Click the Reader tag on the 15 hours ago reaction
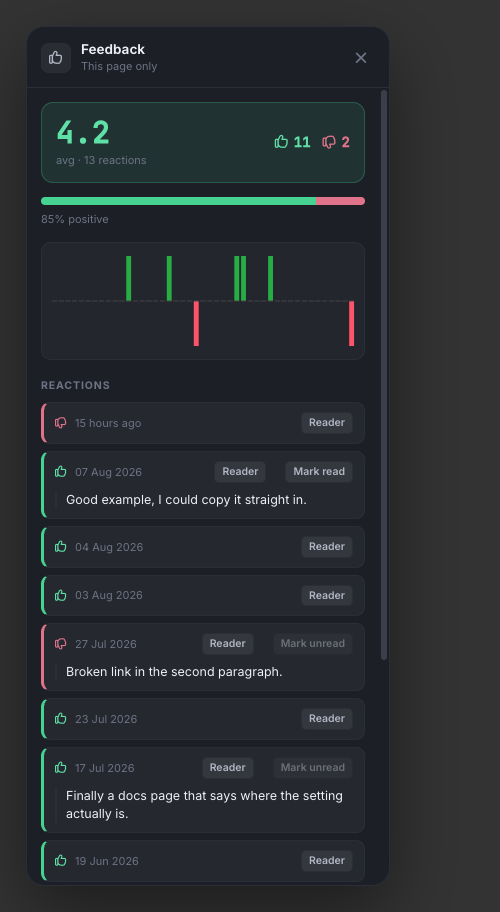The height and width of the screenshot is (912, 500). click(327, 423)
